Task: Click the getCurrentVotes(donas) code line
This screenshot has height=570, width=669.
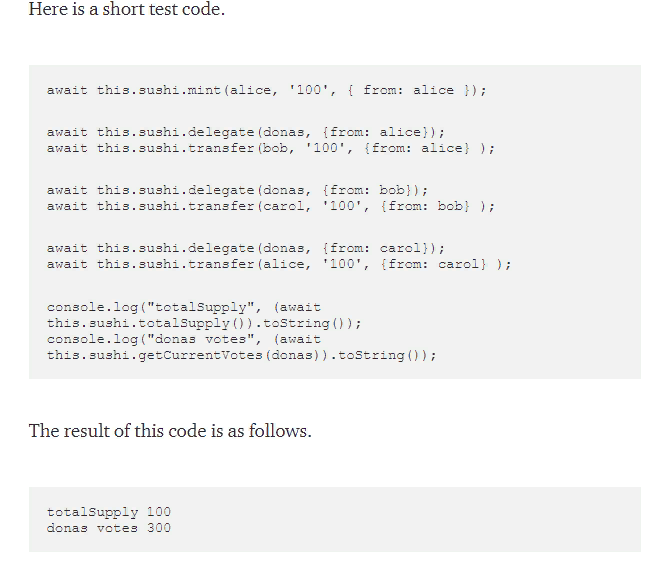Action: (241, 355)
